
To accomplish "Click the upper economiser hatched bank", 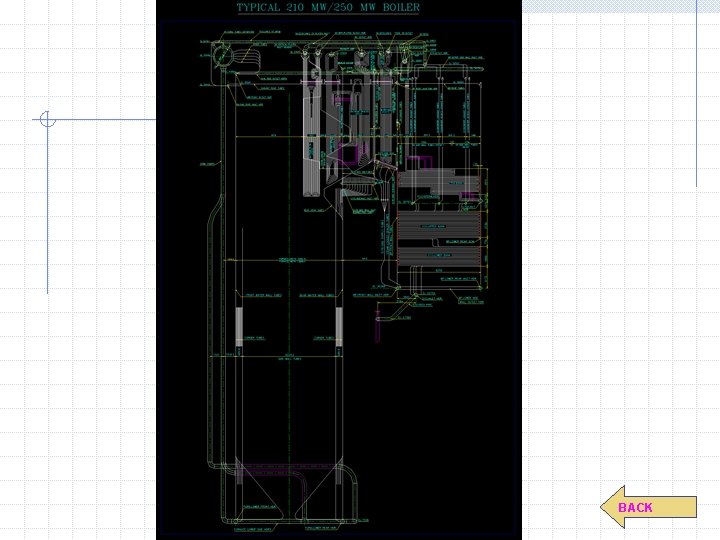I will [439, 225].
